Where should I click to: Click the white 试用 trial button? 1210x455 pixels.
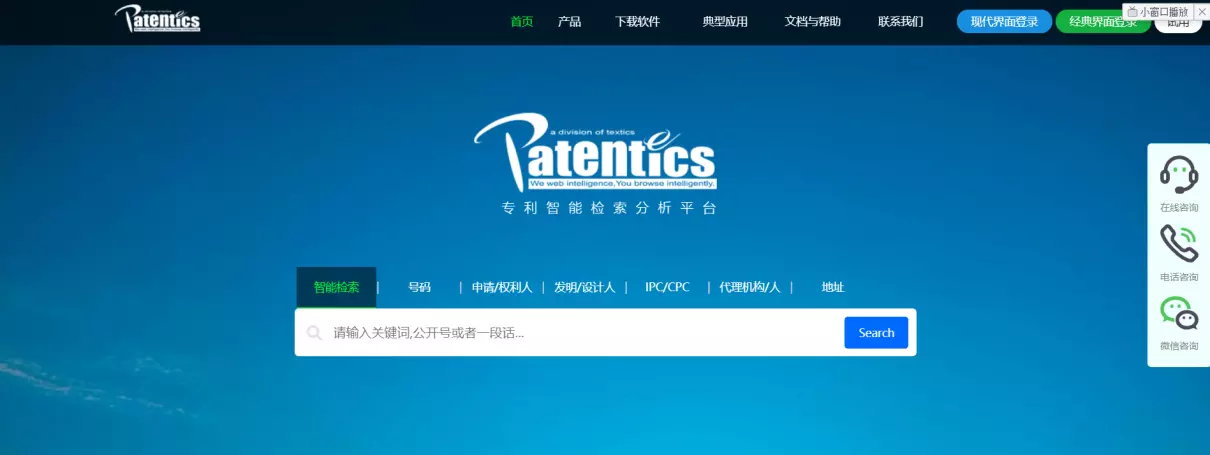coord(1178,25)
